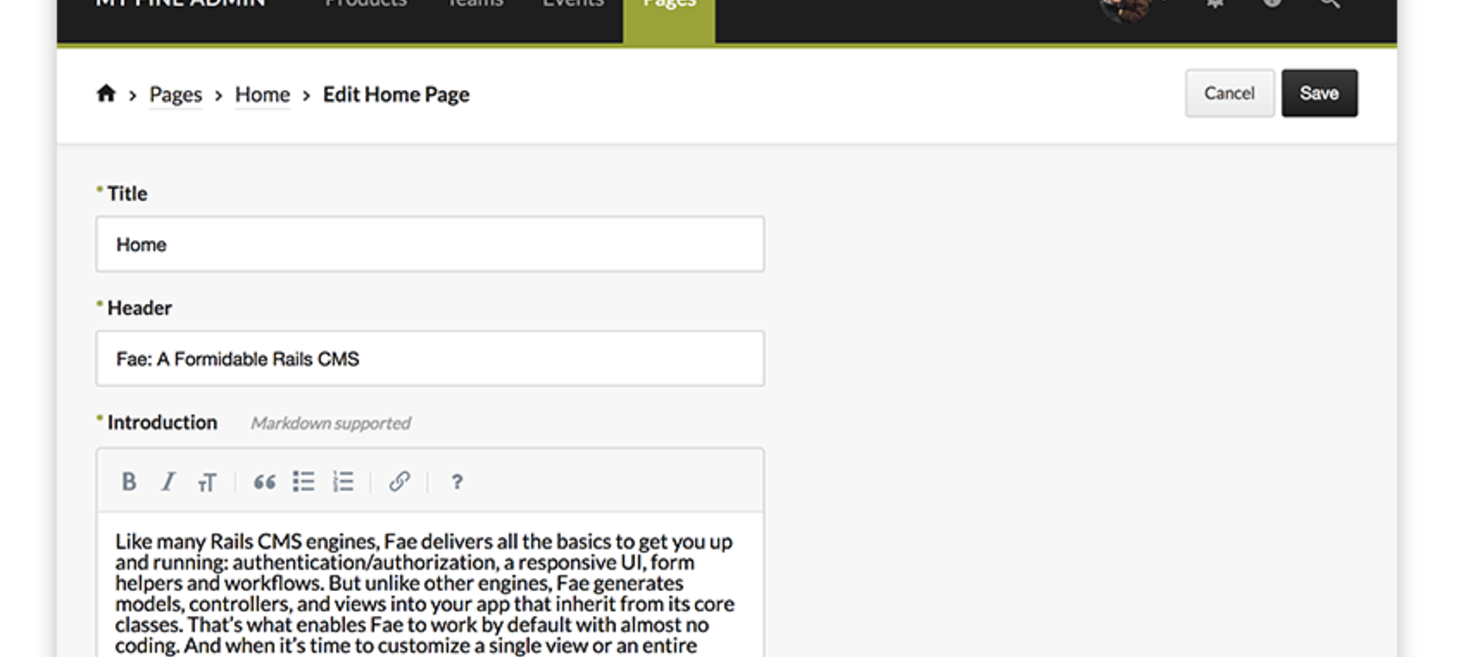The image size is (1460, 657).
Task: Open Markdown help with the question mark
Action: point(457,482)
